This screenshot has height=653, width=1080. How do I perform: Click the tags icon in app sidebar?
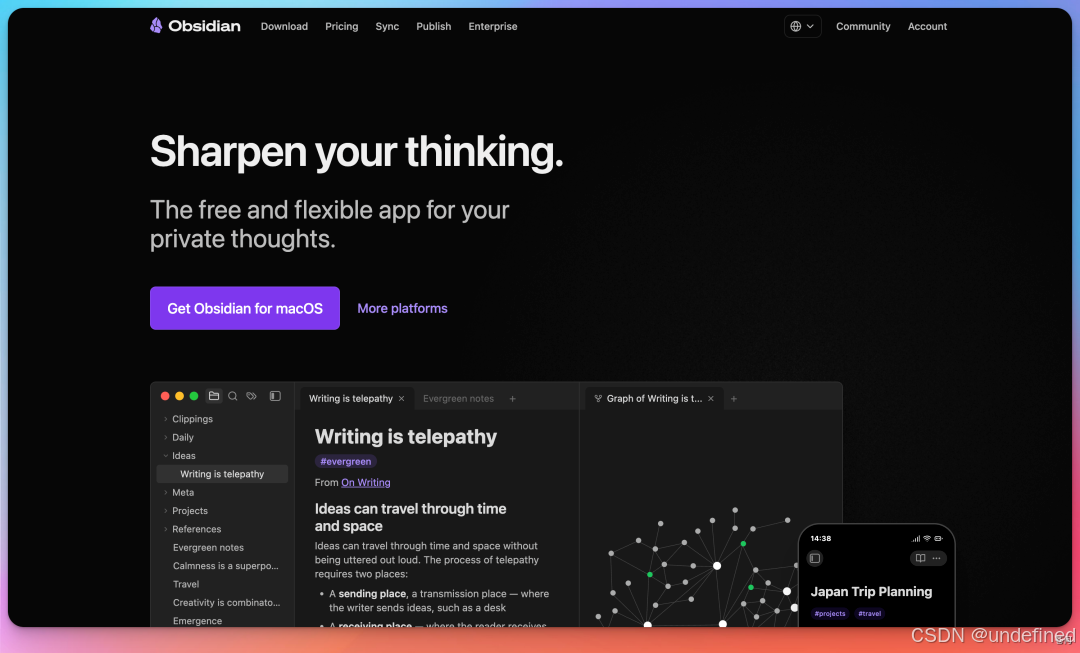[x=251, y=396]
